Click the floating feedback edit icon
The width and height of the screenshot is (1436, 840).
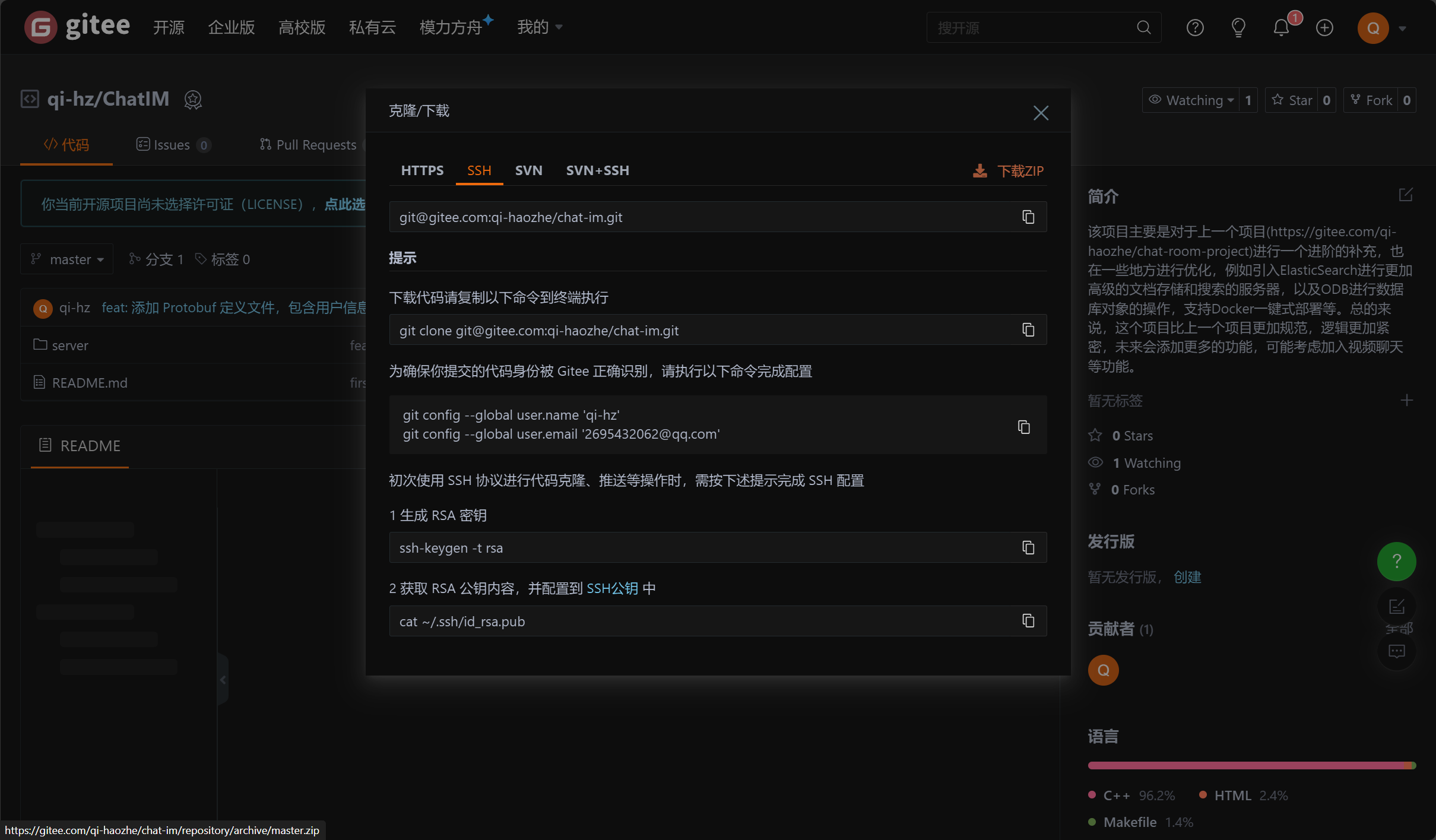point(1396,606)
